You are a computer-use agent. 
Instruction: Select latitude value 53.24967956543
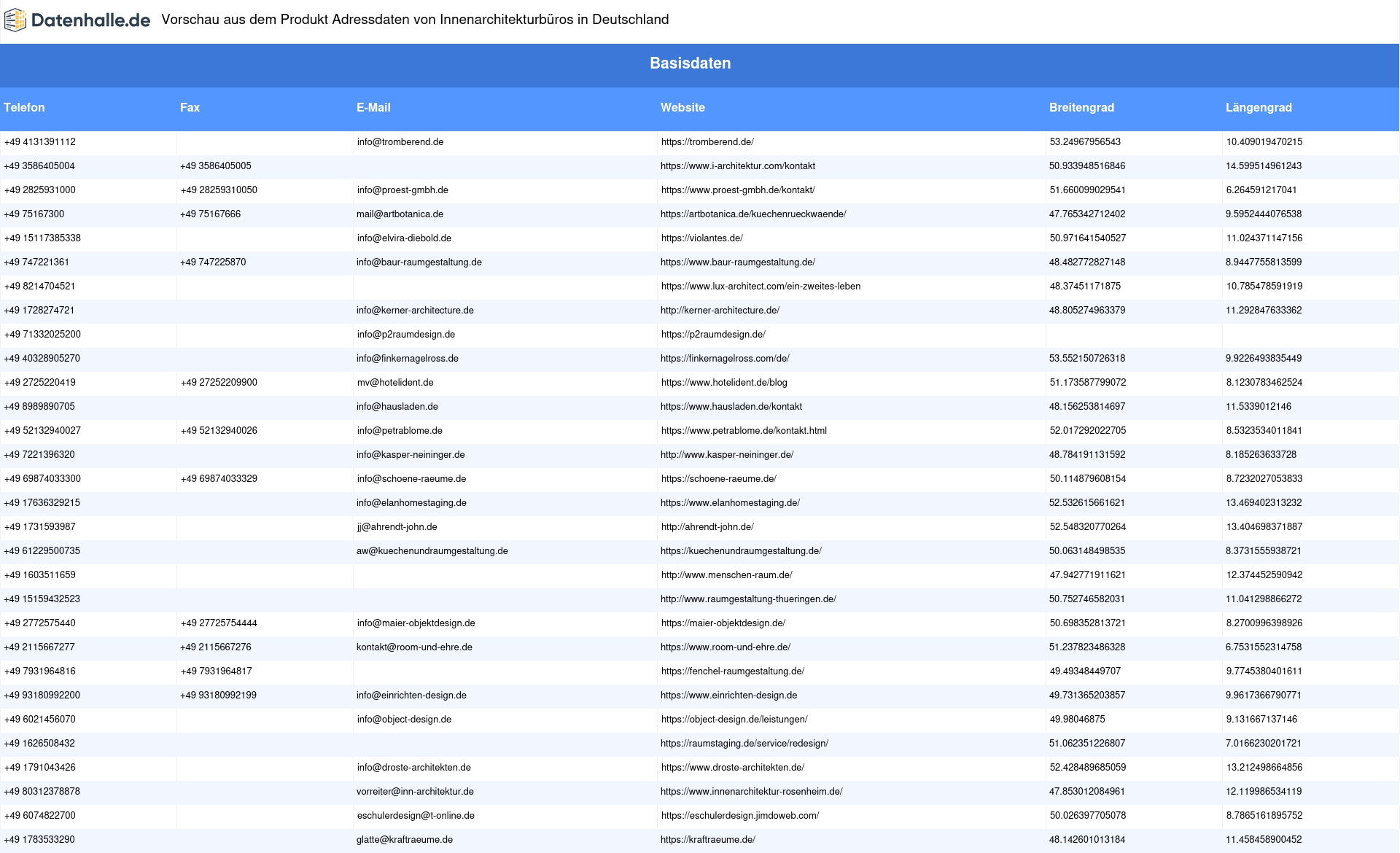coord(1085,142)
